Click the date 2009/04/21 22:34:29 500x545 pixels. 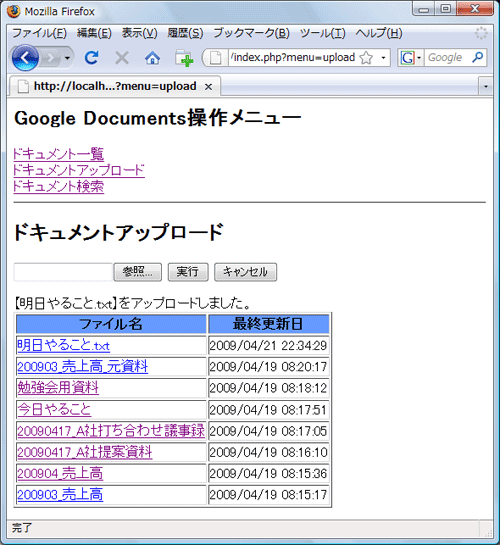coord(268,345)
